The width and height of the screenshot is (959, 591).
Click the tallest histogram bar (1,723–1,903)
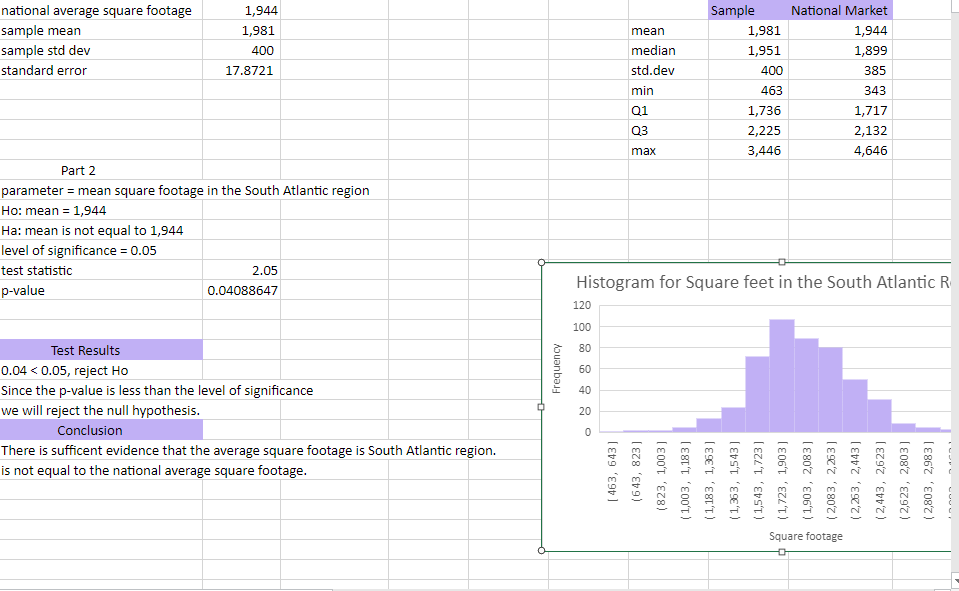point(782,376)
